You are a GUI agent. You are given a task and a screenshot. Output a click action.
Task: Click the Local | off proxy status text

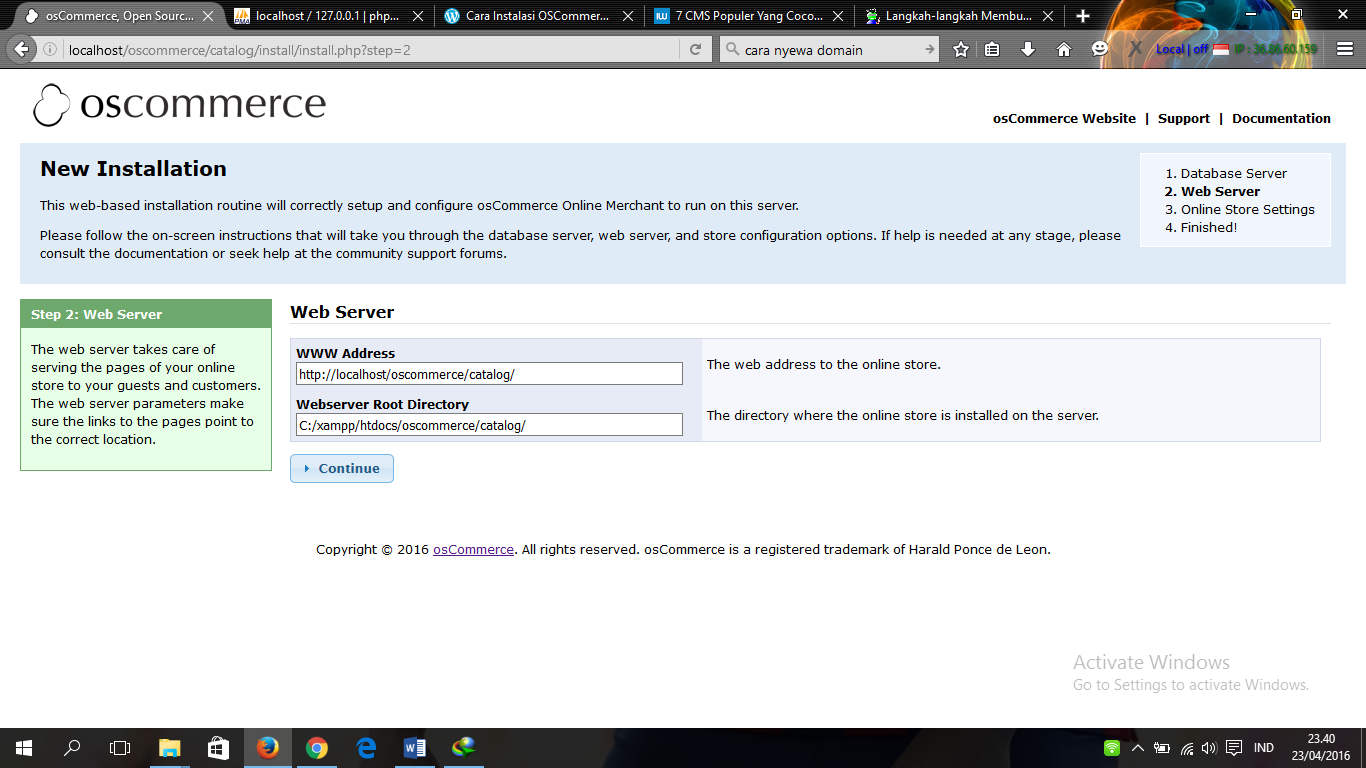click(1182, 49)
